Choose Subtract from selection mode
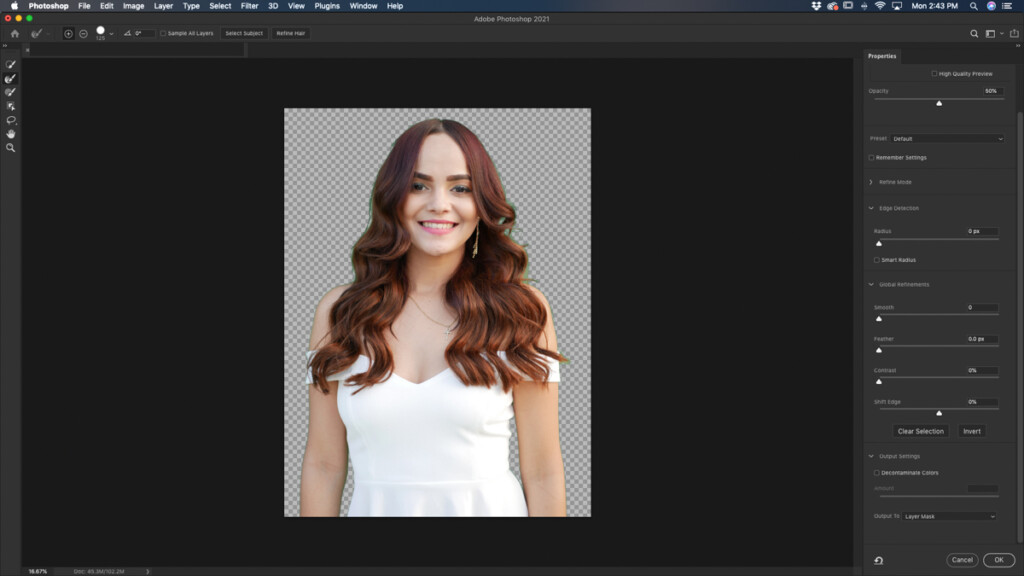Screen dimensions: 1024x576 [84, 33]
